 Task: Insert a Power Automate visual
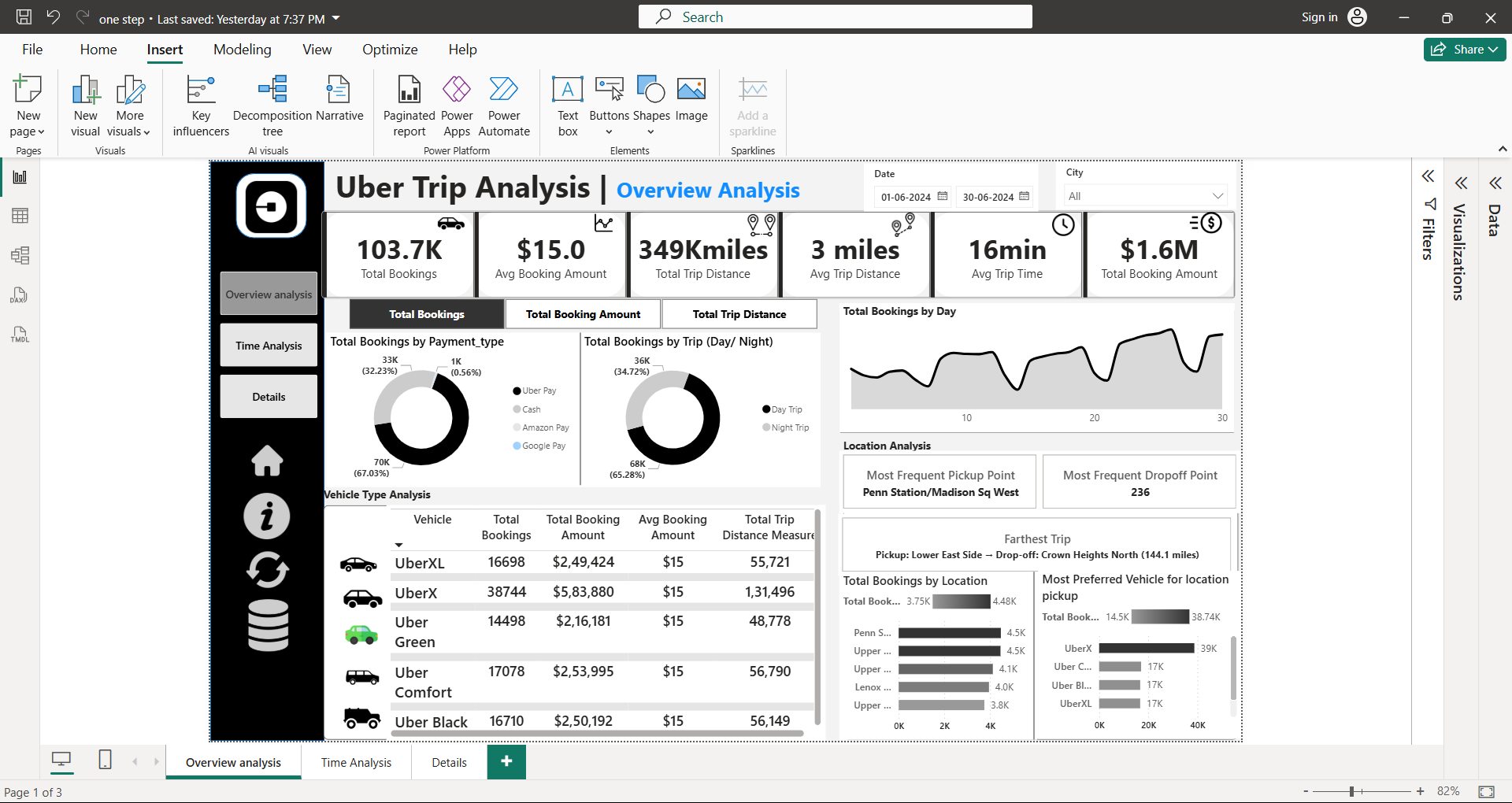[x=504, y=106]
